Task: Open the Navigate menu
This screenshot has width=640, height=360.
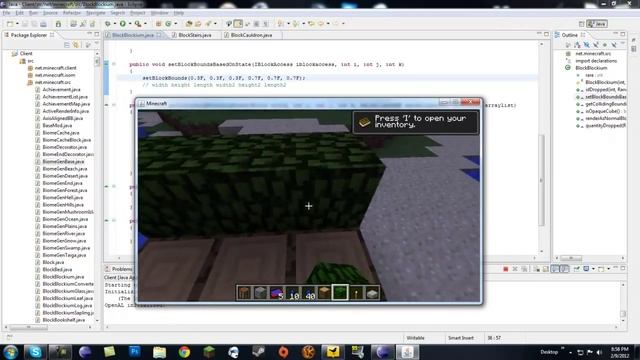Action: (x=96, y=13)
